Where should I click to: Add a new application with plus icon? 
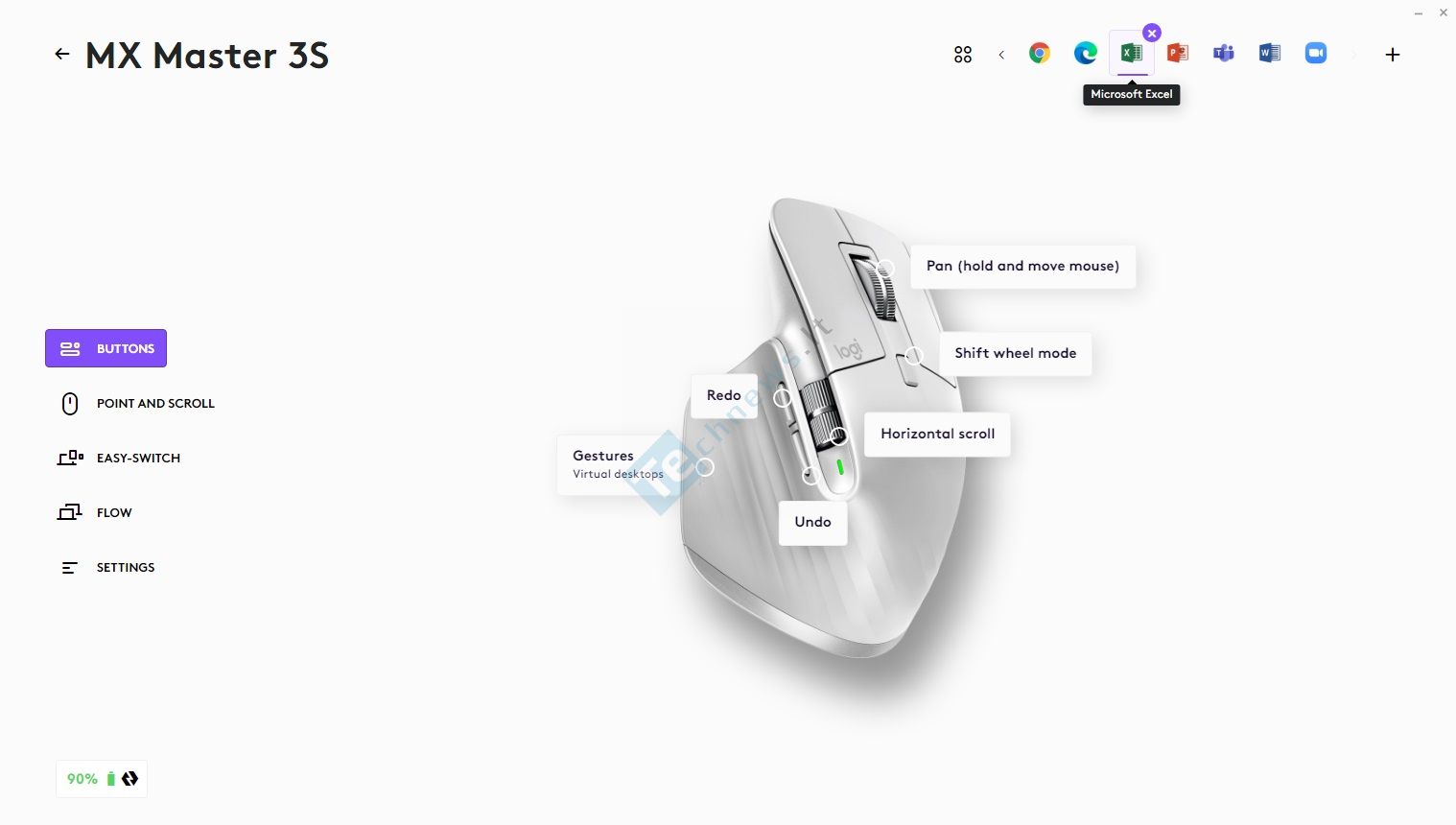(x=1393, y=55)
